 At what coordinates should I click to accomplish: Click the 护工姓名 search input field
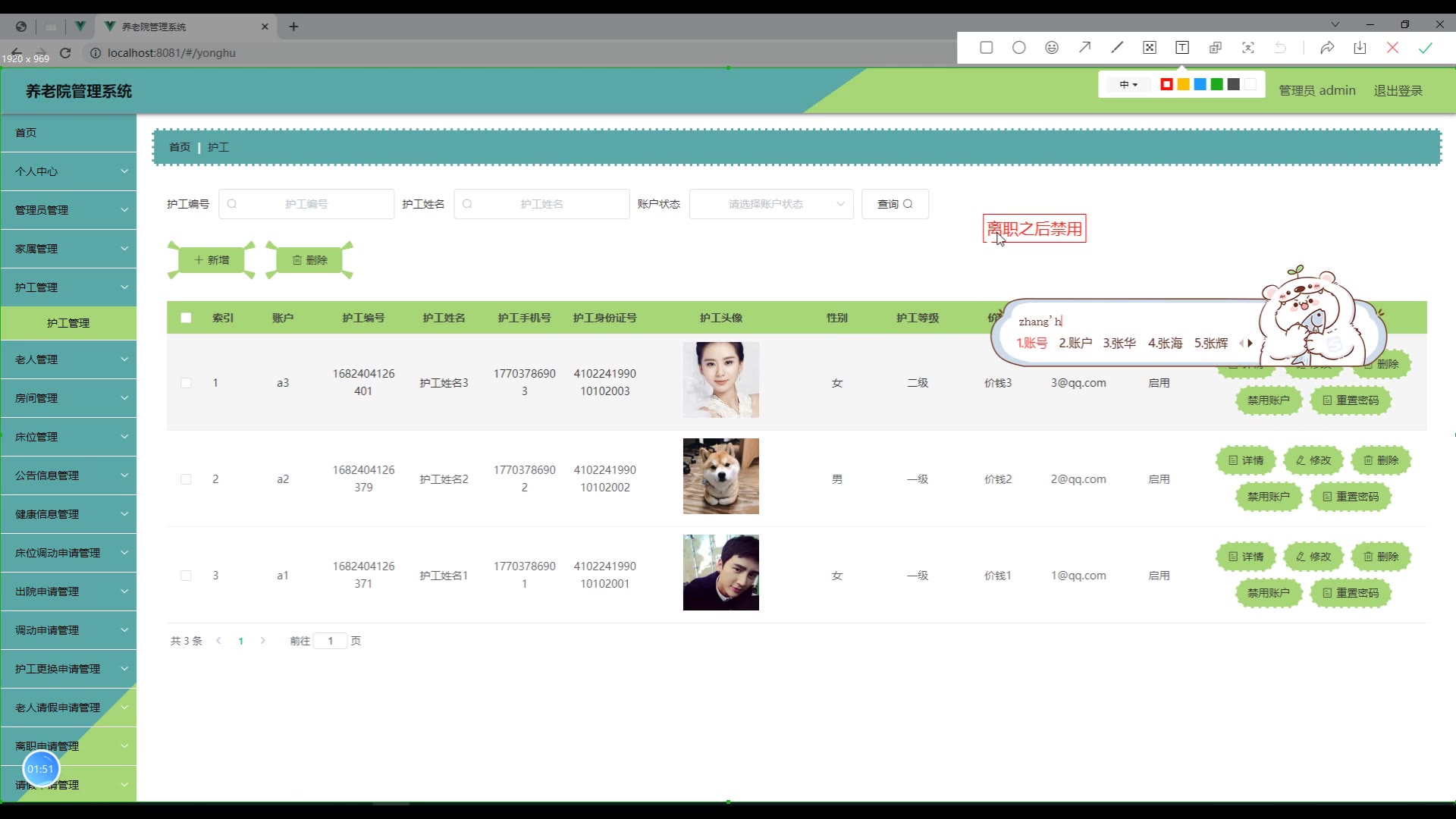pyautogui.click(x=541, y=204)
